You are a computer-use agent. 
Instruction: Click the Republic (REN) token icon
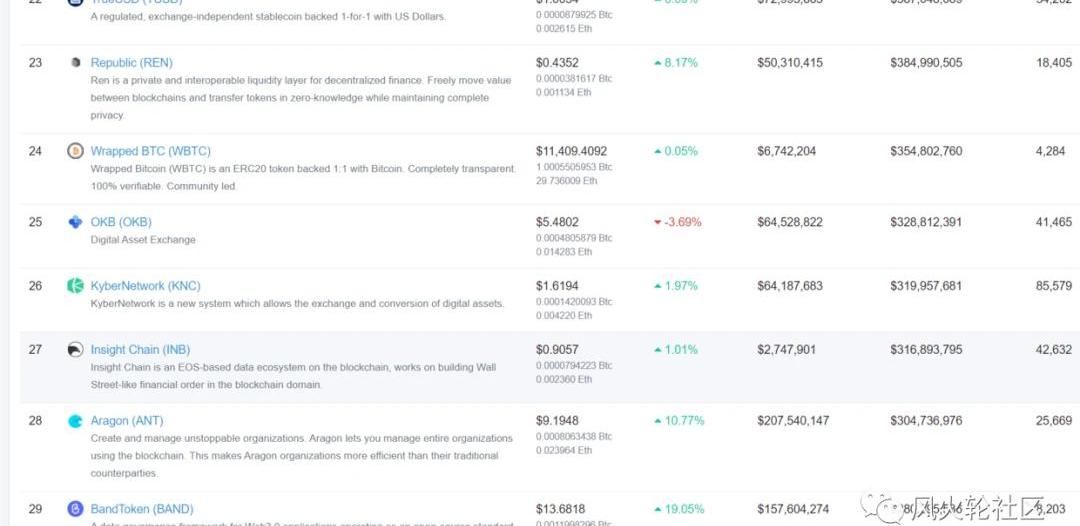pos(75,62)
